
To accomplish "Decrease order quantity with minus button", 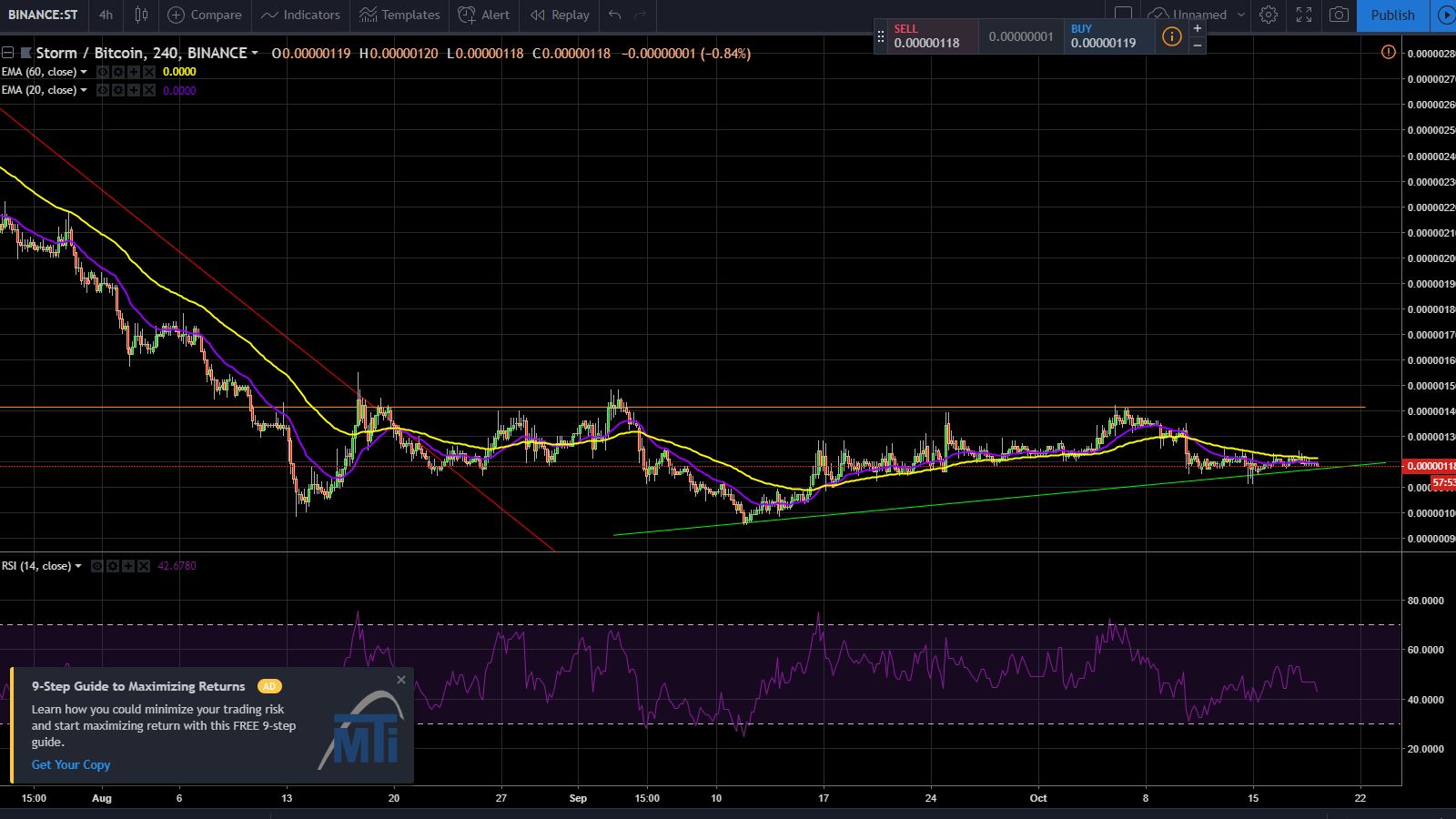I will click(x=1198, y=45).
